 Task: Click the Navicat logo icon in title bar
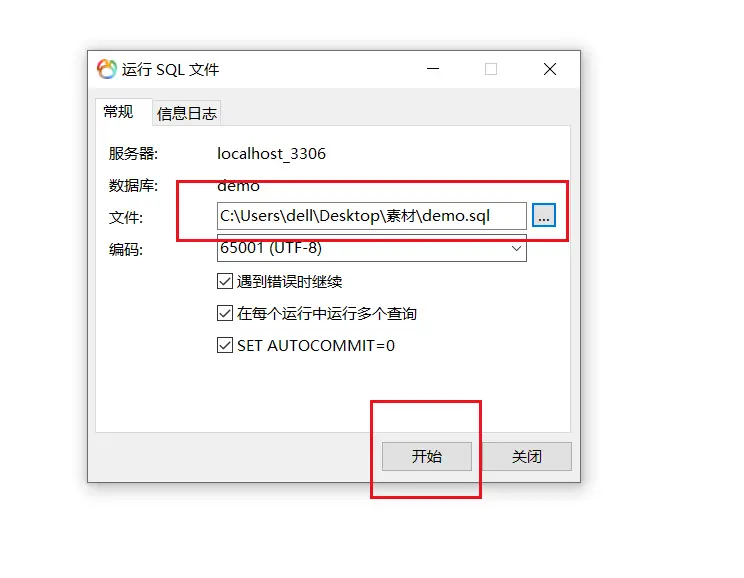click(107, 69)
